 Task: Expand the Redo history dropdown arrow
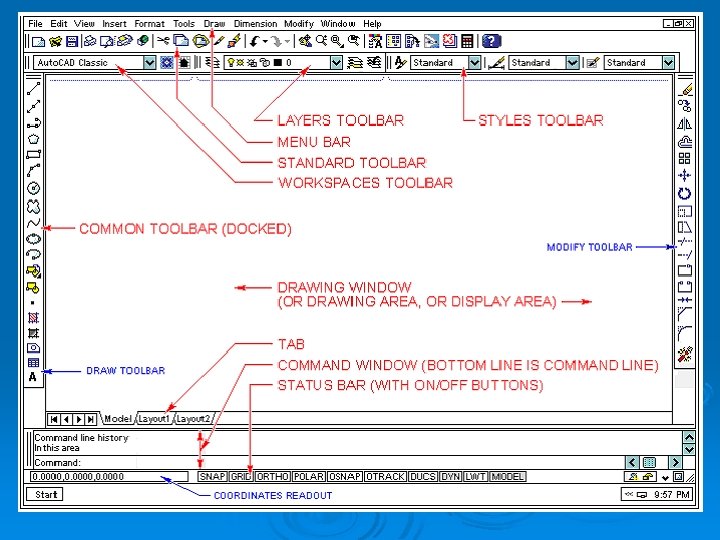(x=287, y=42)
